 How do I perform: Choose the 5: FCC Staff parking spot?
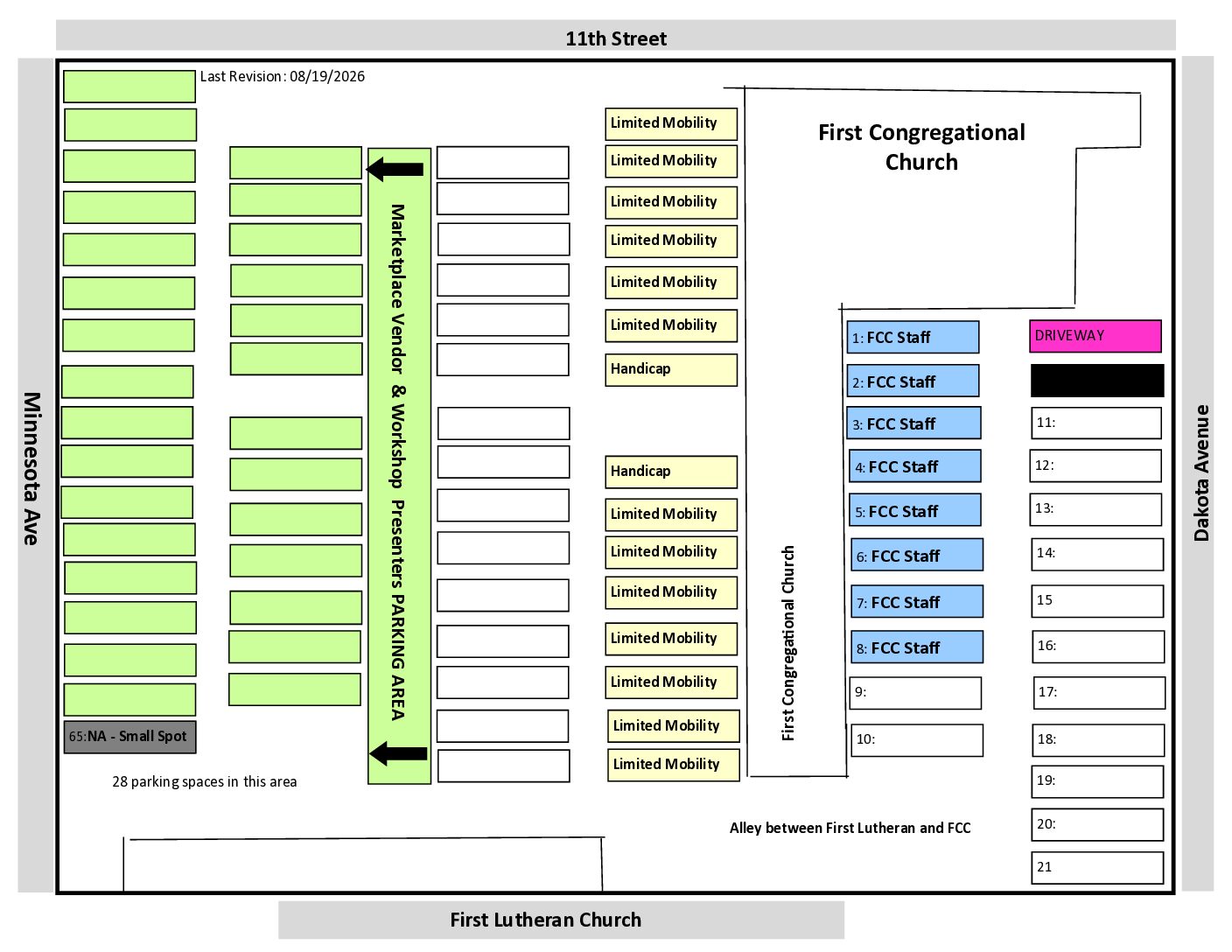coord(915,510)
